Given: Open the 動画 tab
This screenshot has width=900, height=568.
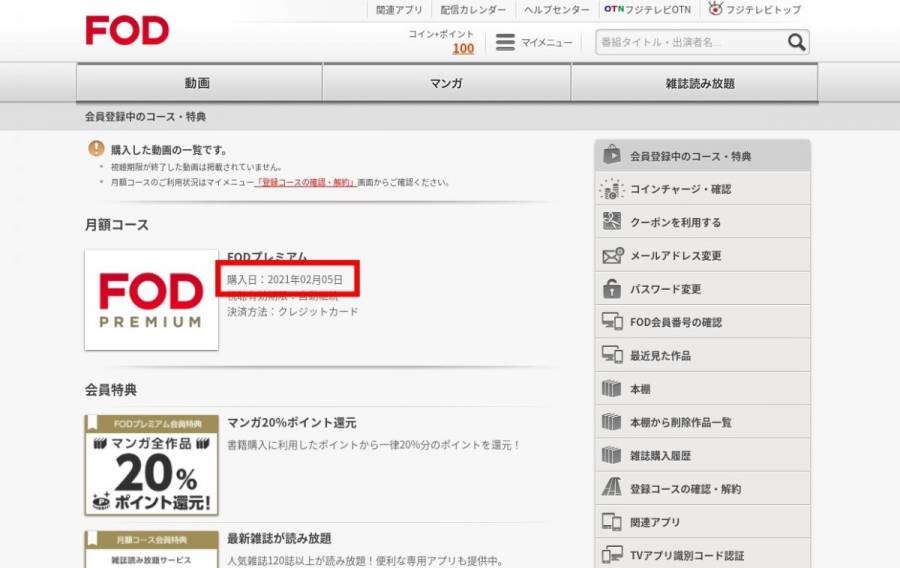Looking at the screenshot, I should 199,83.
